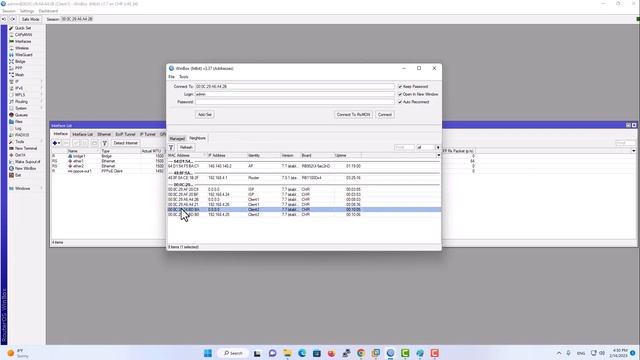
Task: Click Exit in the sidebar
Action: (18, 175)
